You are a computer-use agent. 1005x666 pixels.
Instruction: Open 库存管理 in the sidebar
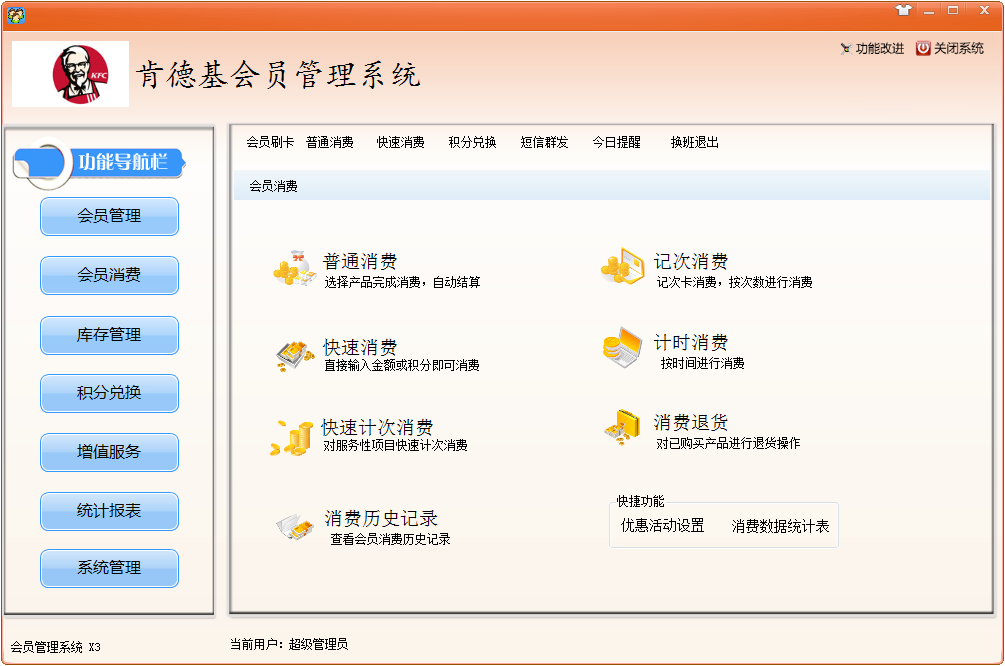(110, 335)
